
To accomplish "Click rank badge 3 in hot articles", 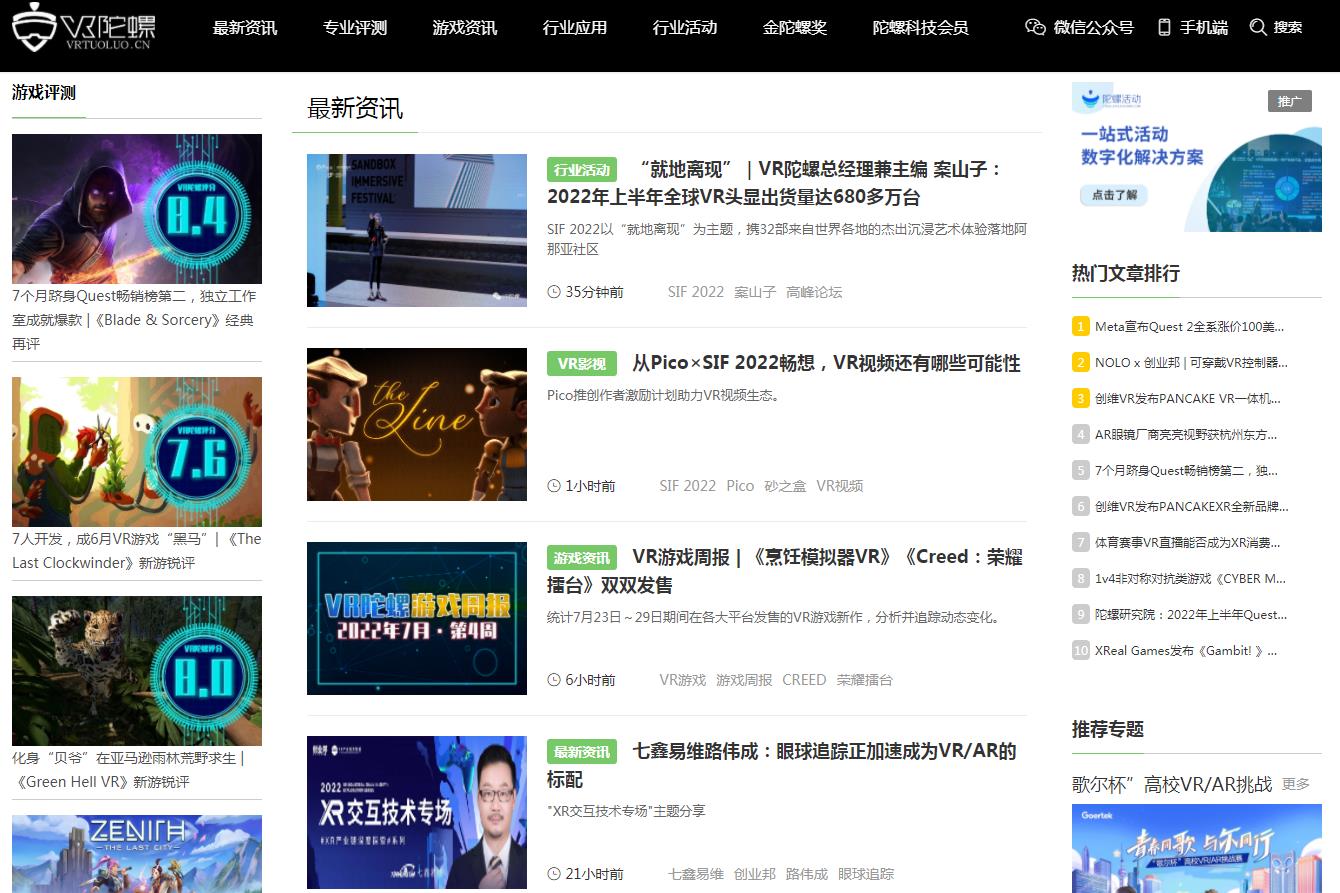I will pos(1080,398).
